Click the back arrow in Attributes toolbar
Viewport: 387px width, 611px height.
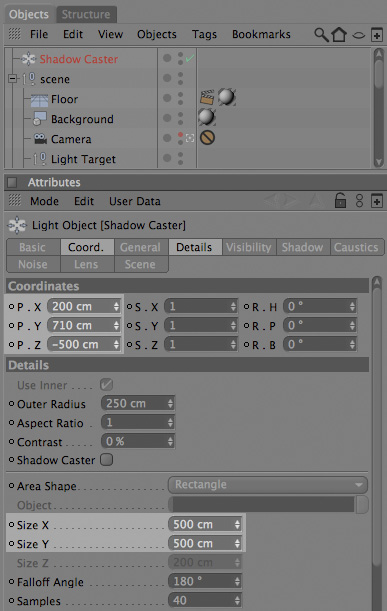tap(273, 201)
